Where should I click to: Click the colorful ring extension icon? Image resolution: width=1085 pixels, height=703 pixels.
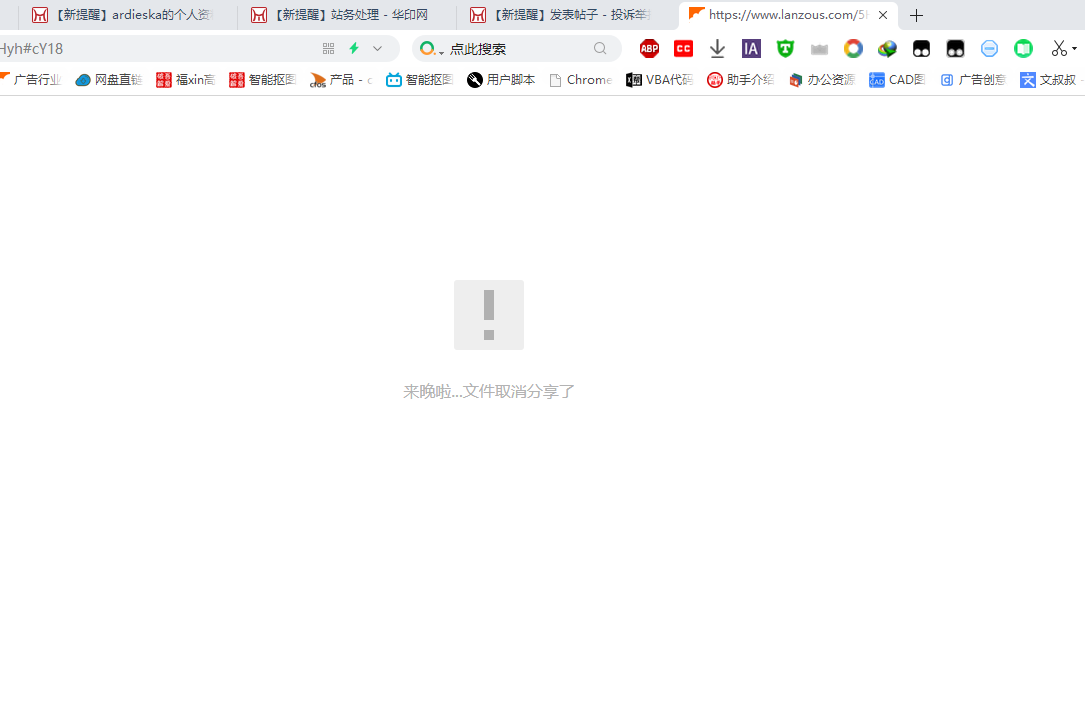[853, 48]
